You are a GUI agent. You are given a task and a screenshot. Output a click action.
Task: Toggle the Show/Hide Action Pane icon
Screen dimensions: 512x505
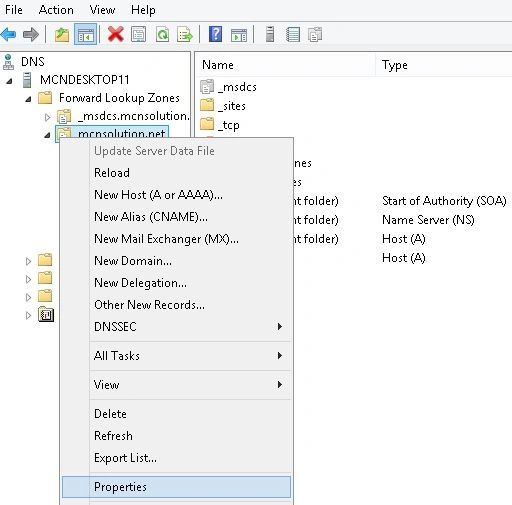pos(239,35)
